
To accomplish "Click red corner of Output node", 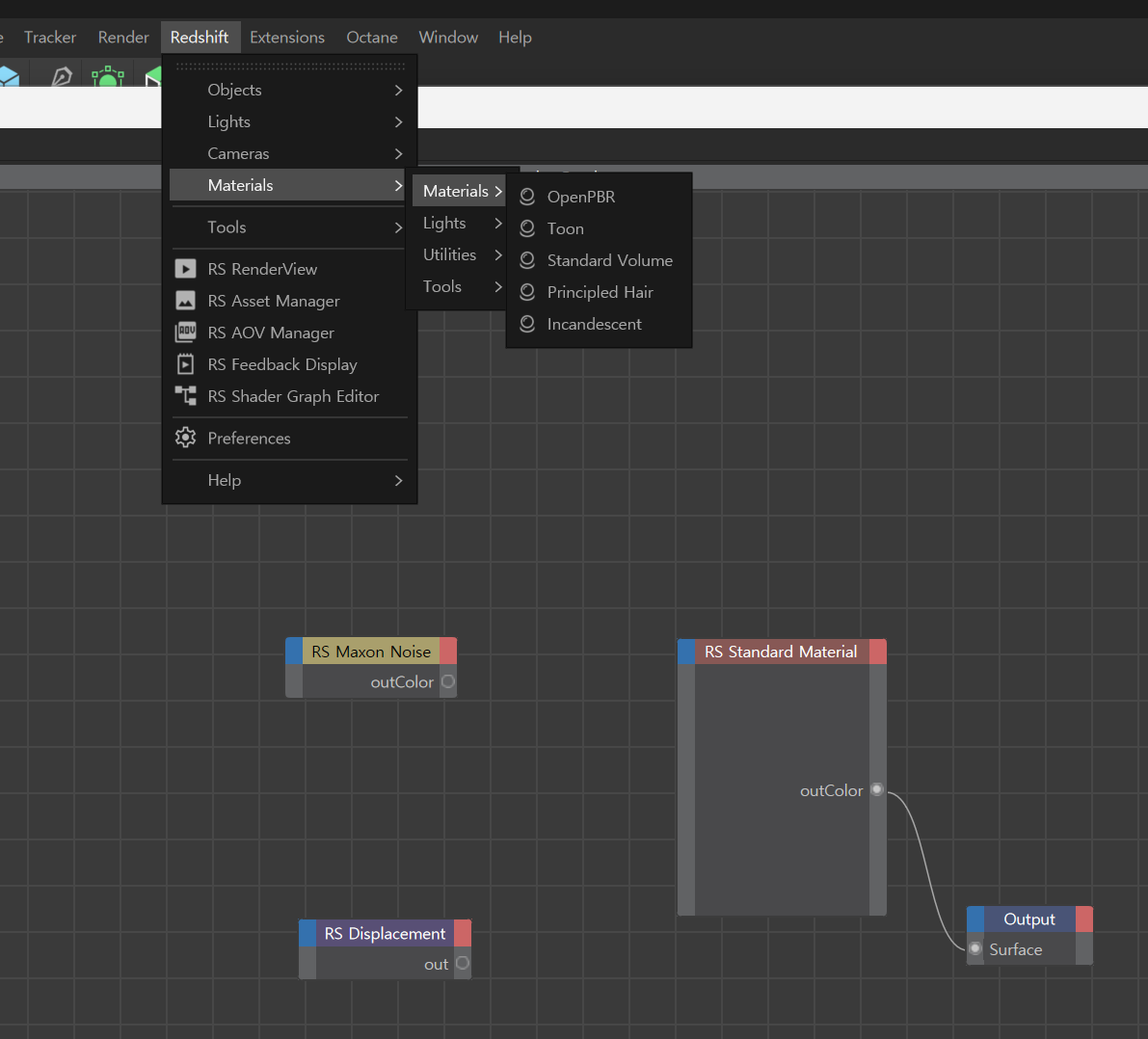I will [x=1084, y=919].
